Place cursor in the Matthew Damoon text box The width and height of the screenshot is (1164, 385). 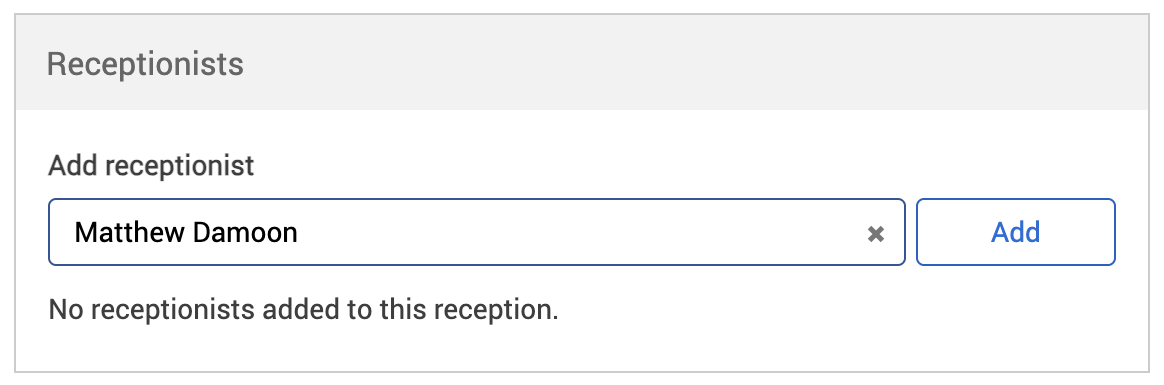[x=477, y=231]
